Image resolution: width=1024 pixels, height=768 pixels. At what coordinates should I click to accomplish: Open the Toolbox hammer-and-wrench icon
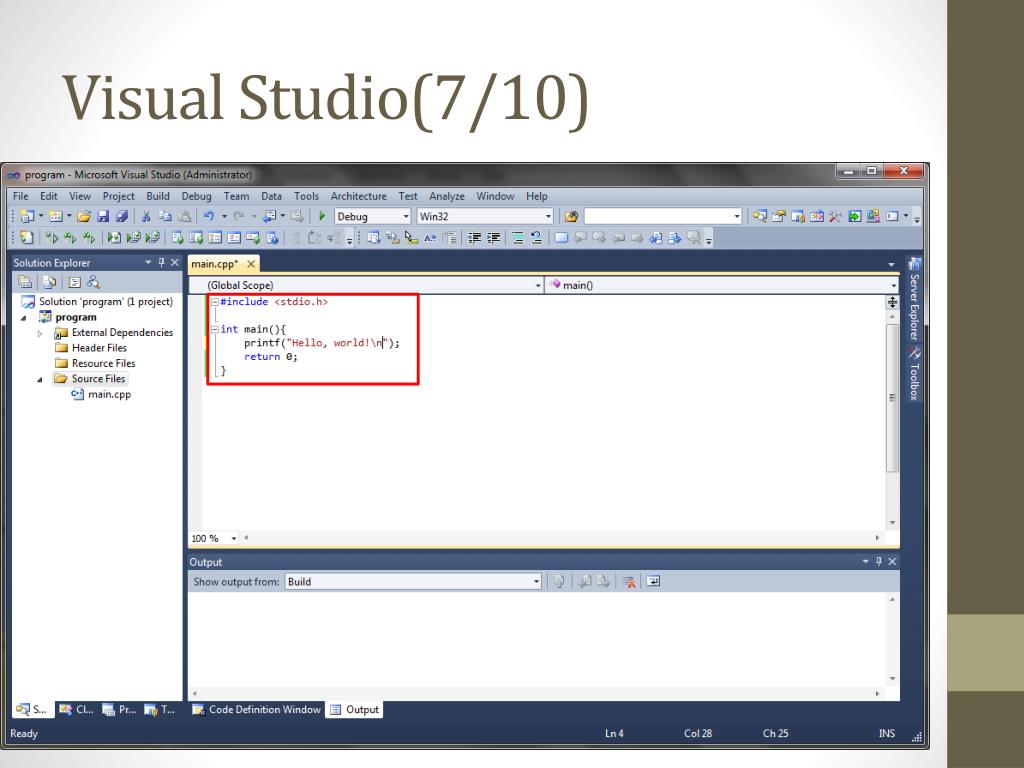(x=835, y=216)
